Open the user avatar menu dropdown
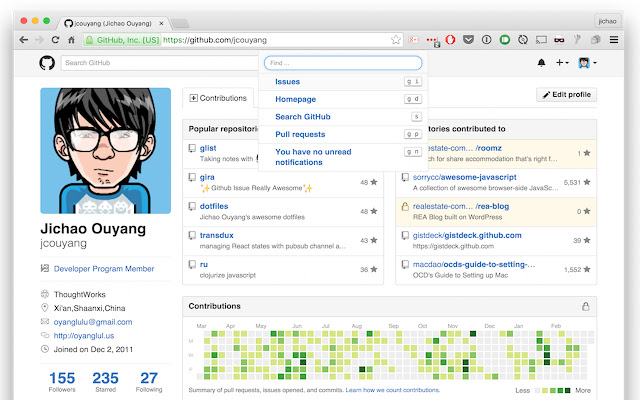The height and width of the screenshot is (400, 640). (587, 63)
